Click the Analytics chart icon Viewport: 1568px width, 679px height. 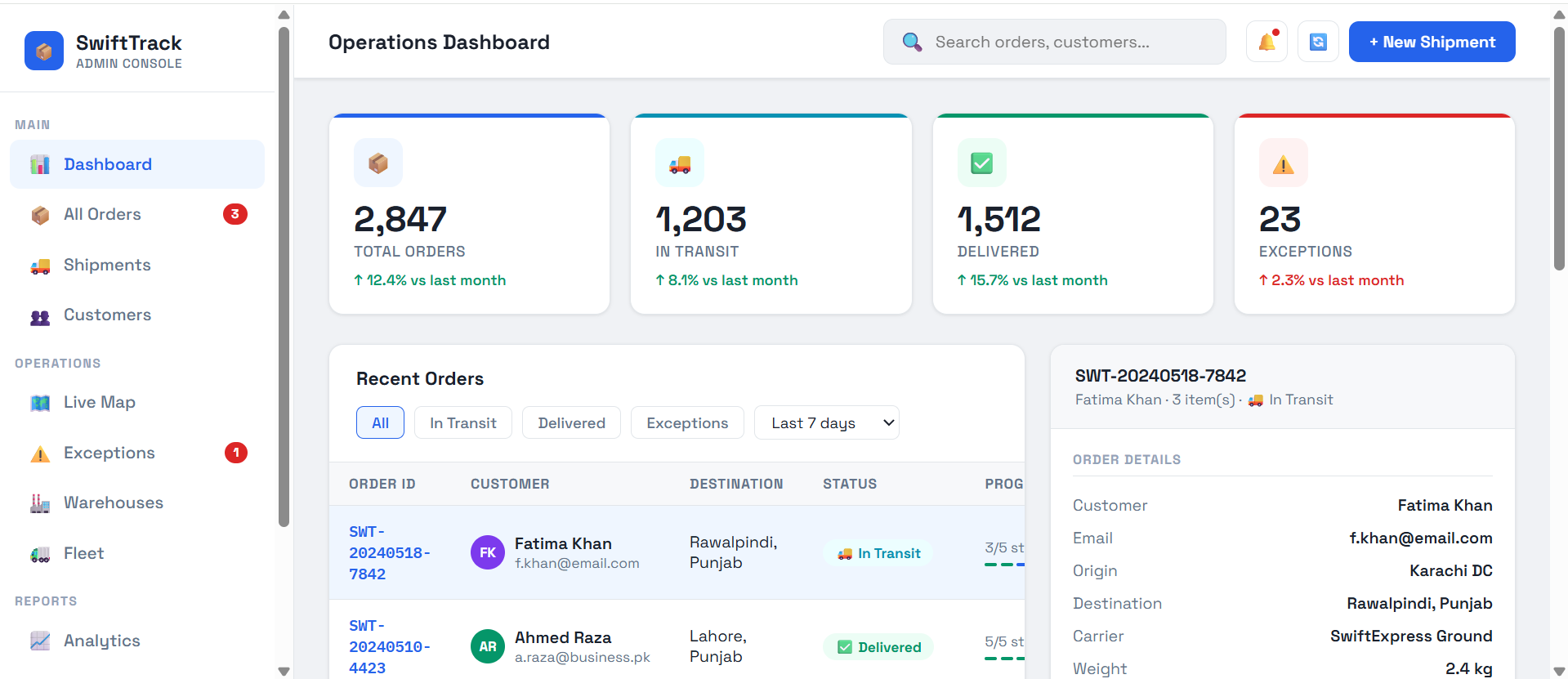click(40, 641)
